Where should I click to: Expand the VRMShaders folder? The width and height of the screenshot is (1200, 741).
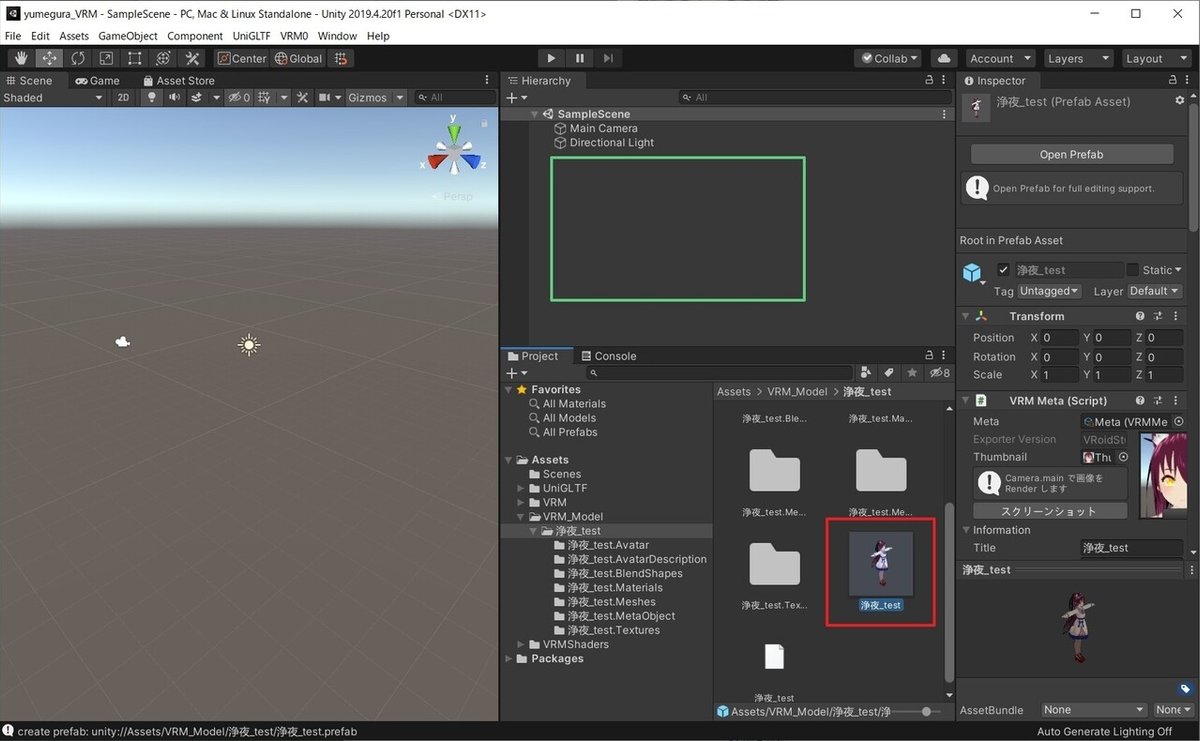click(522, 644)
